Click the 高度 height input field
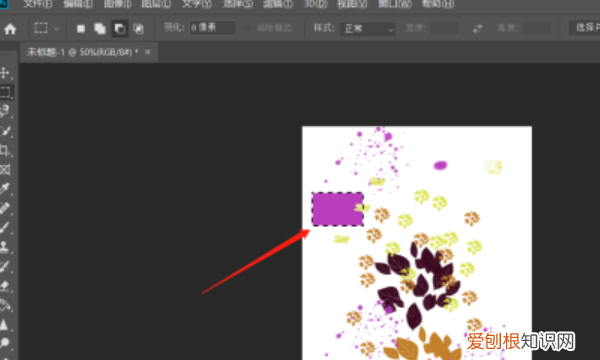This screenshot has height=360, width=600. coord(537,28)
